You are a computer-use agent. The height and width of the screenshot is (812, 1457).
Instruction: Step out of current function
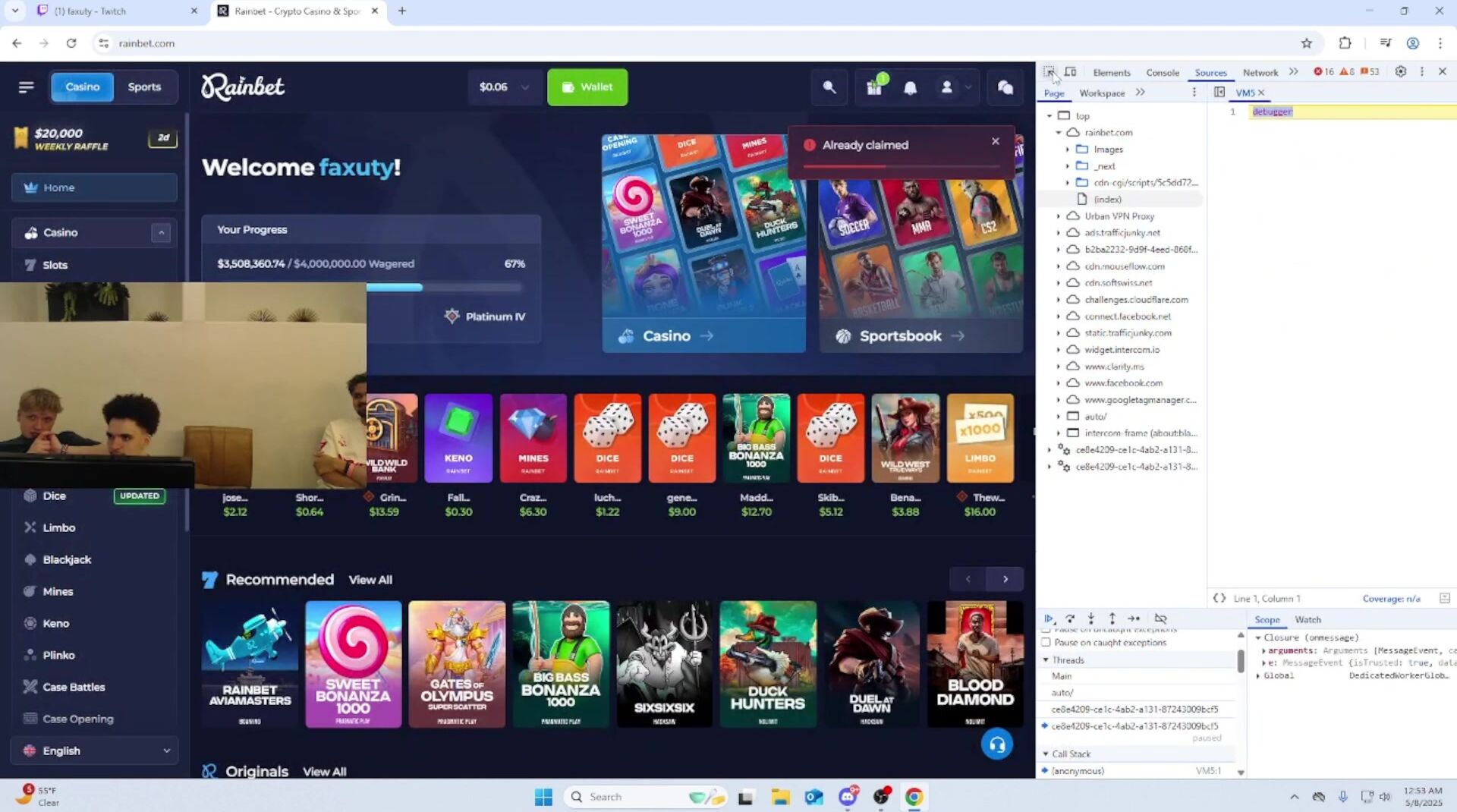pyautogui.click(x=1112, y=618)
